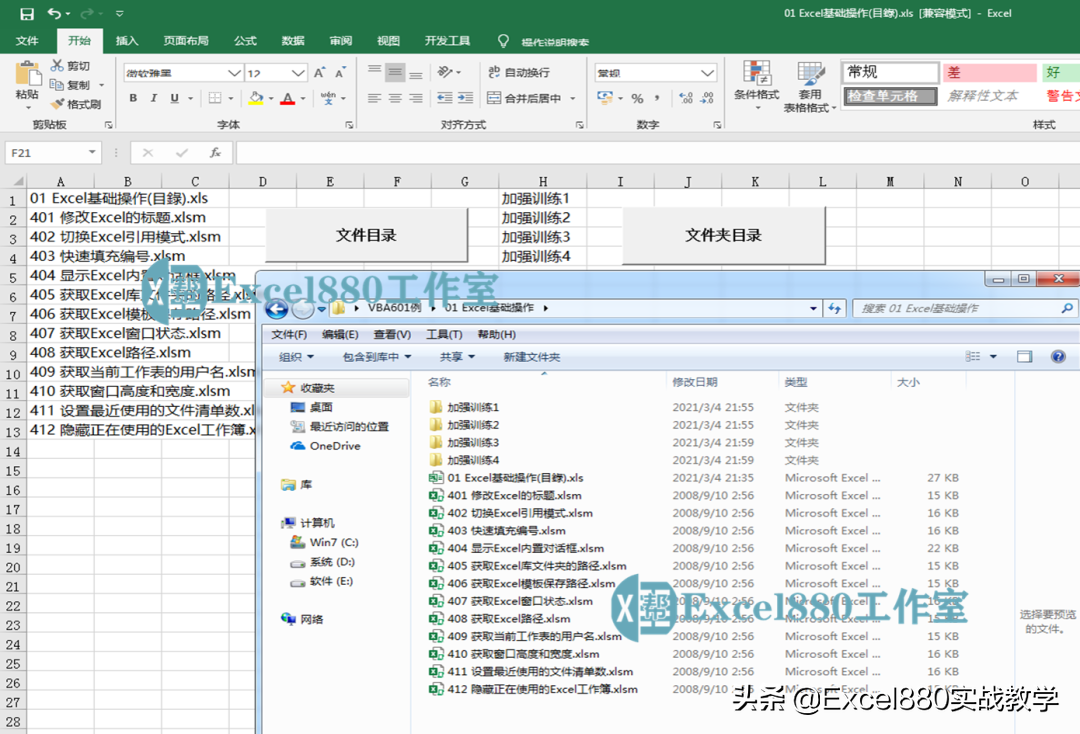
Task: Click the red Font Color A icon
Action: (288, 98)
